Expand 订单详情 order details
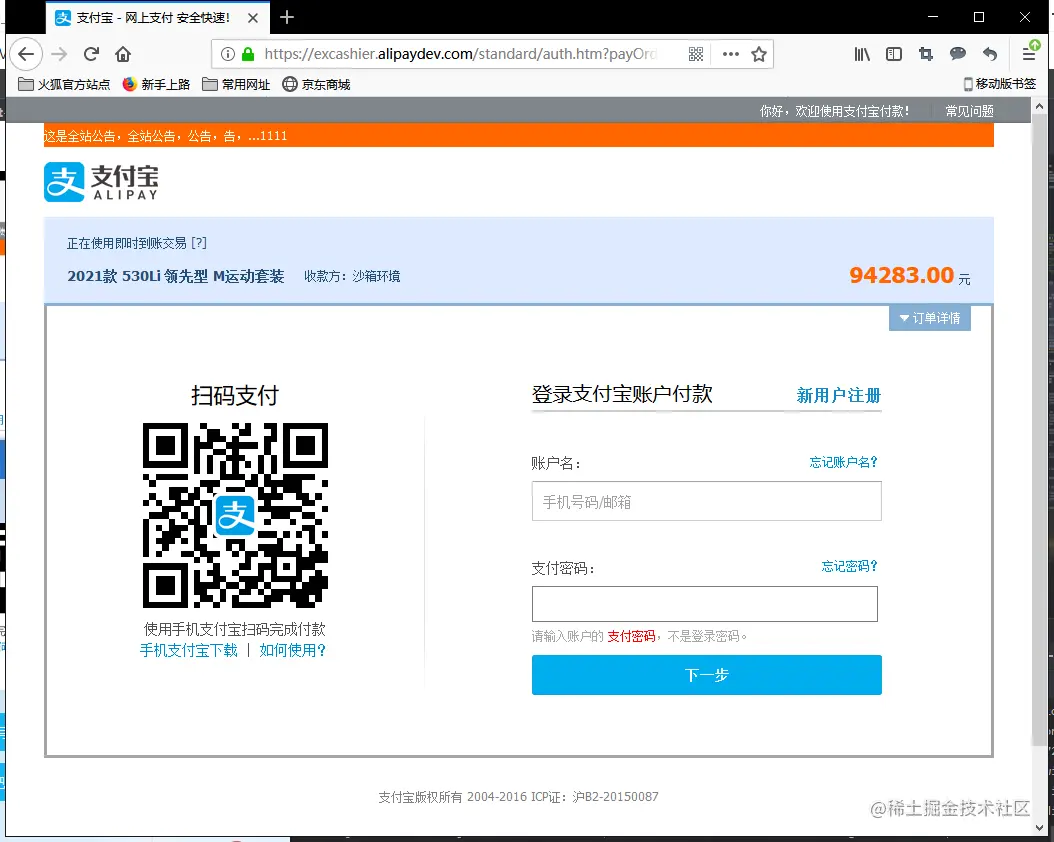The height and width of the screenshot is (842, 1054). click(x=930, y=318)
